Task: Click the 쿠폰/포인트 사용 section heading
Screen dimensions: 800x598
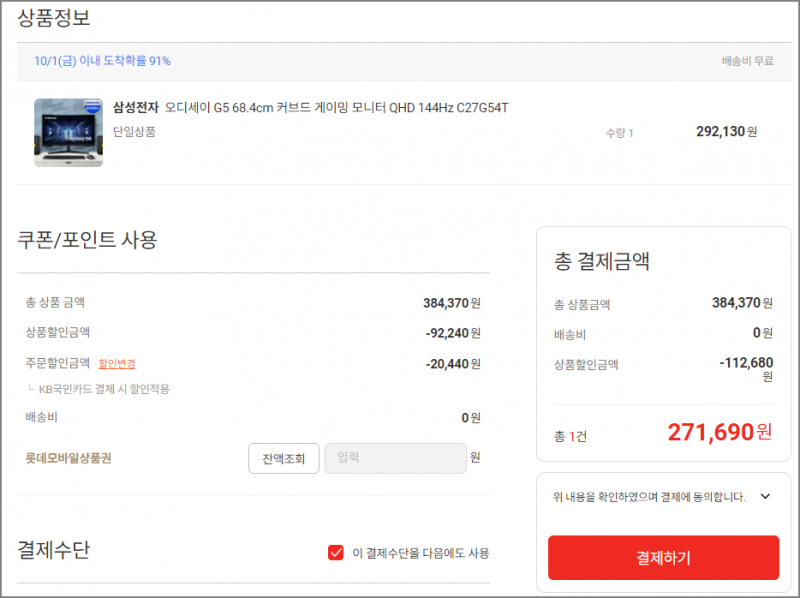Action: click(87, 240)
